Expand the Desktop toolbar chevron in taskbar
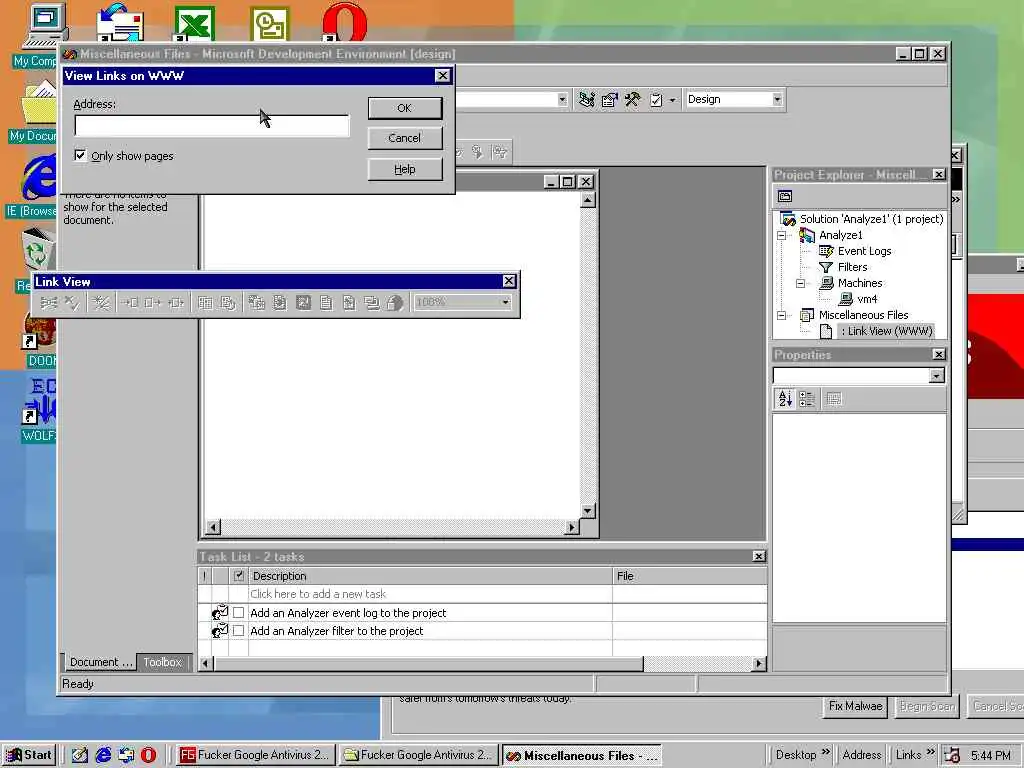This screenshot has height=768, width=1024. 825,752
